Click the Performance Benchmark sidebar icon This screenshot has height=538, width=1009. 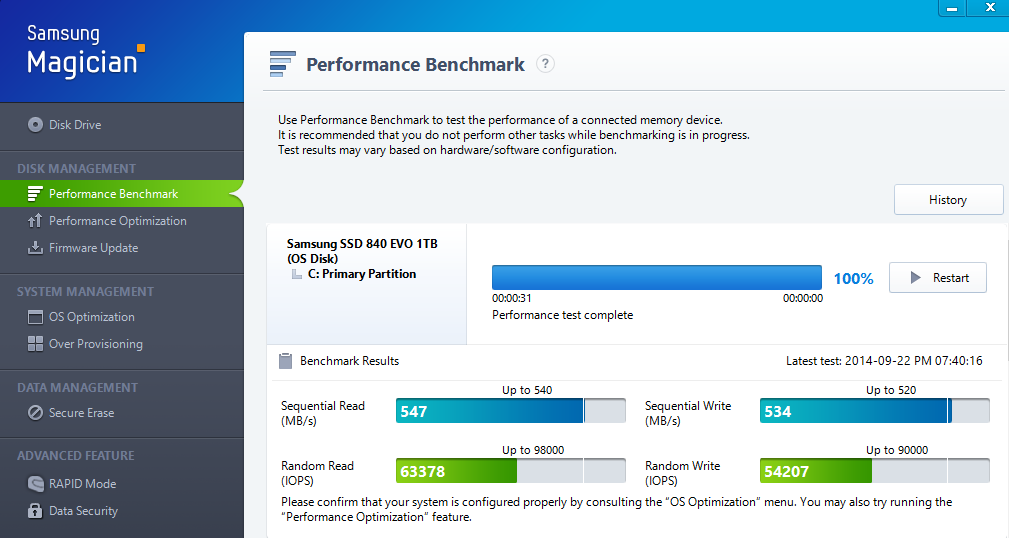click(x=35, y=194)
